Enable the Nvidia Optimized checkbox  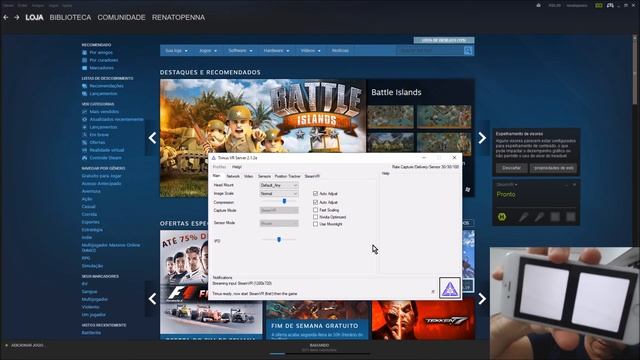(x=315, y=217)
